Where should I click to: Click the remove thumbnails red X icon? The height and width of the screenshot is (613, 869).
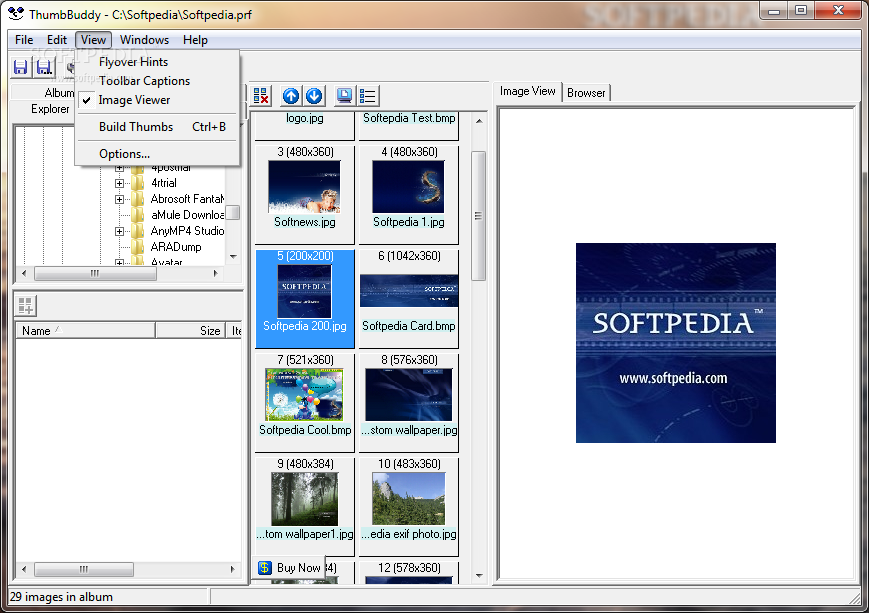click(261, 96)
